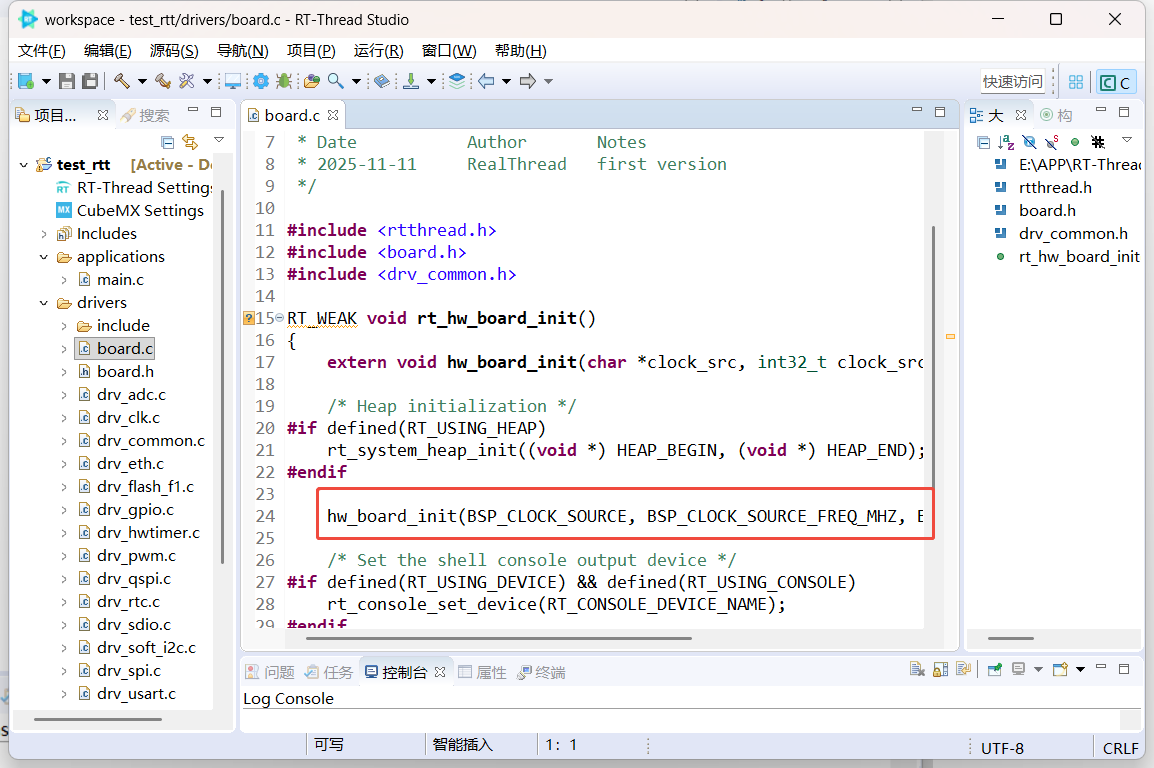Click the Download program icon in toolbar

coord(411,81)
